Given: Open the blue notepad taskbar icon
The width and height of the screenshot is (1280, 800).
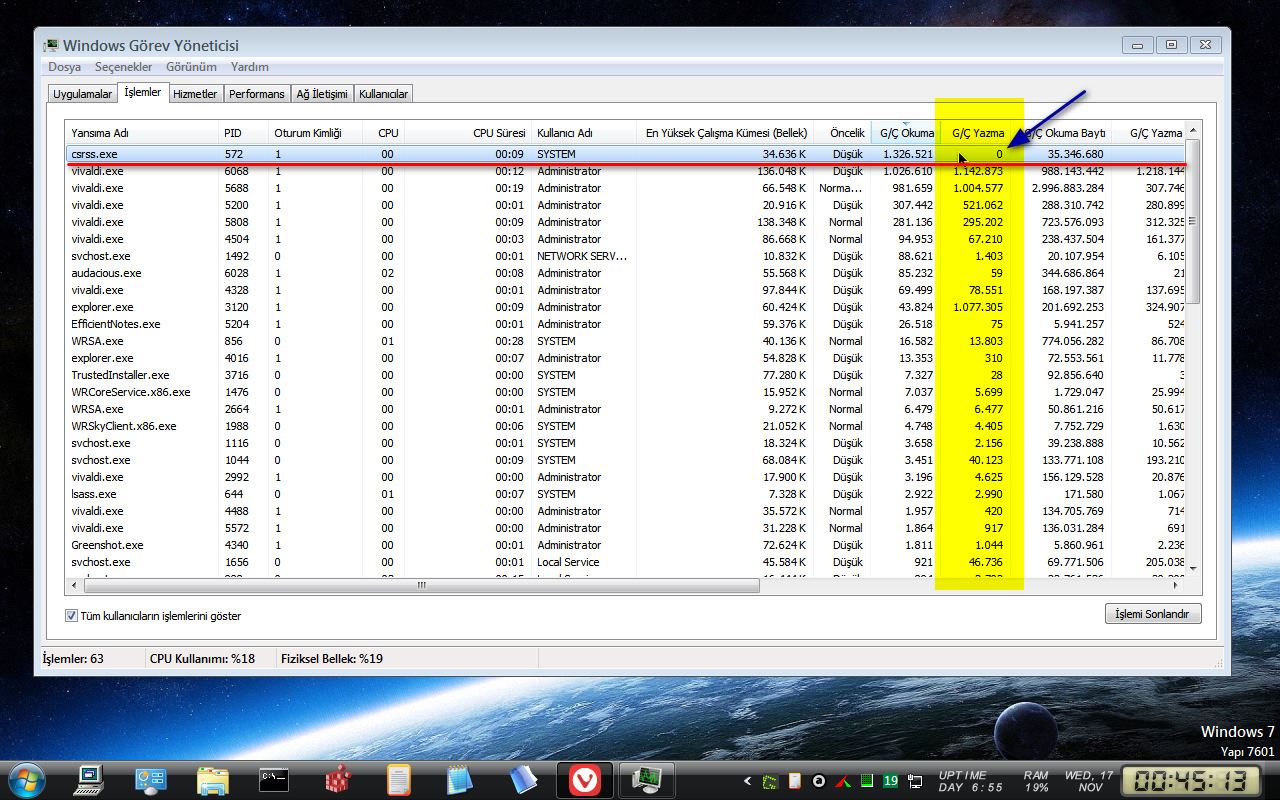Looking at the screenshot, I should (x=459, y=780).
